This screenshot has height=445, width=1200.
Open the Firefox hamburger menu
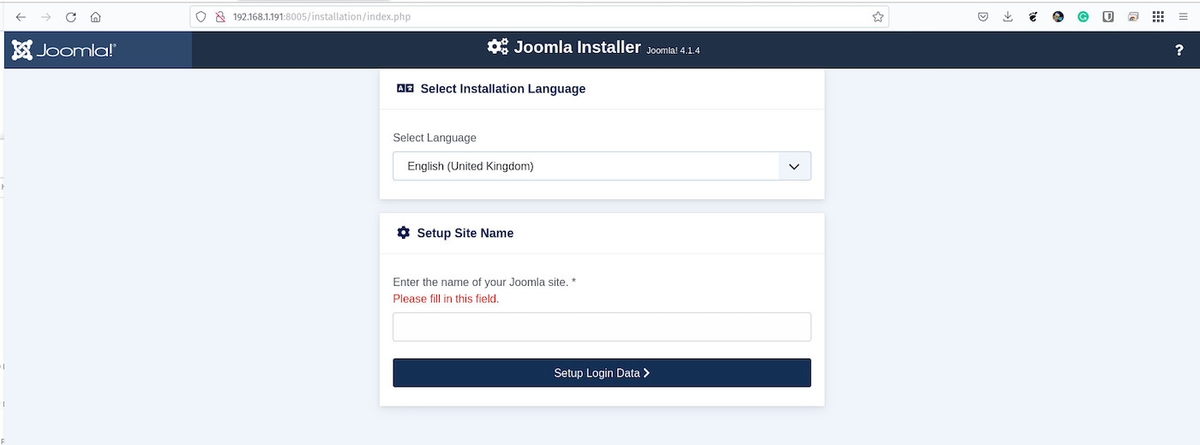pos(1183,16)
